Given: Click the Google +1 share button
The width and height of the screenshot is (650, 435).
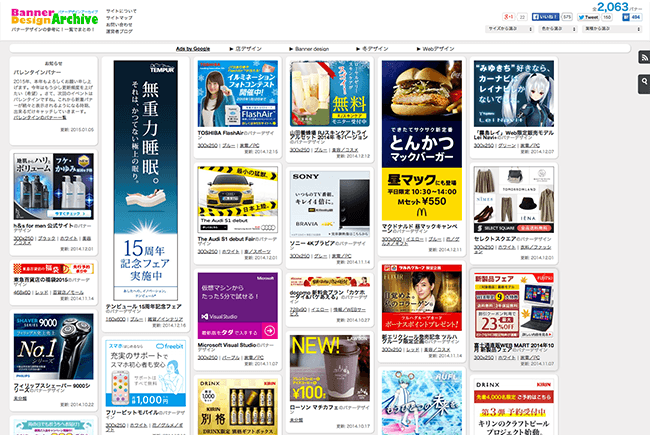Looking at the screenshot, I should click(x=508, y=17).
